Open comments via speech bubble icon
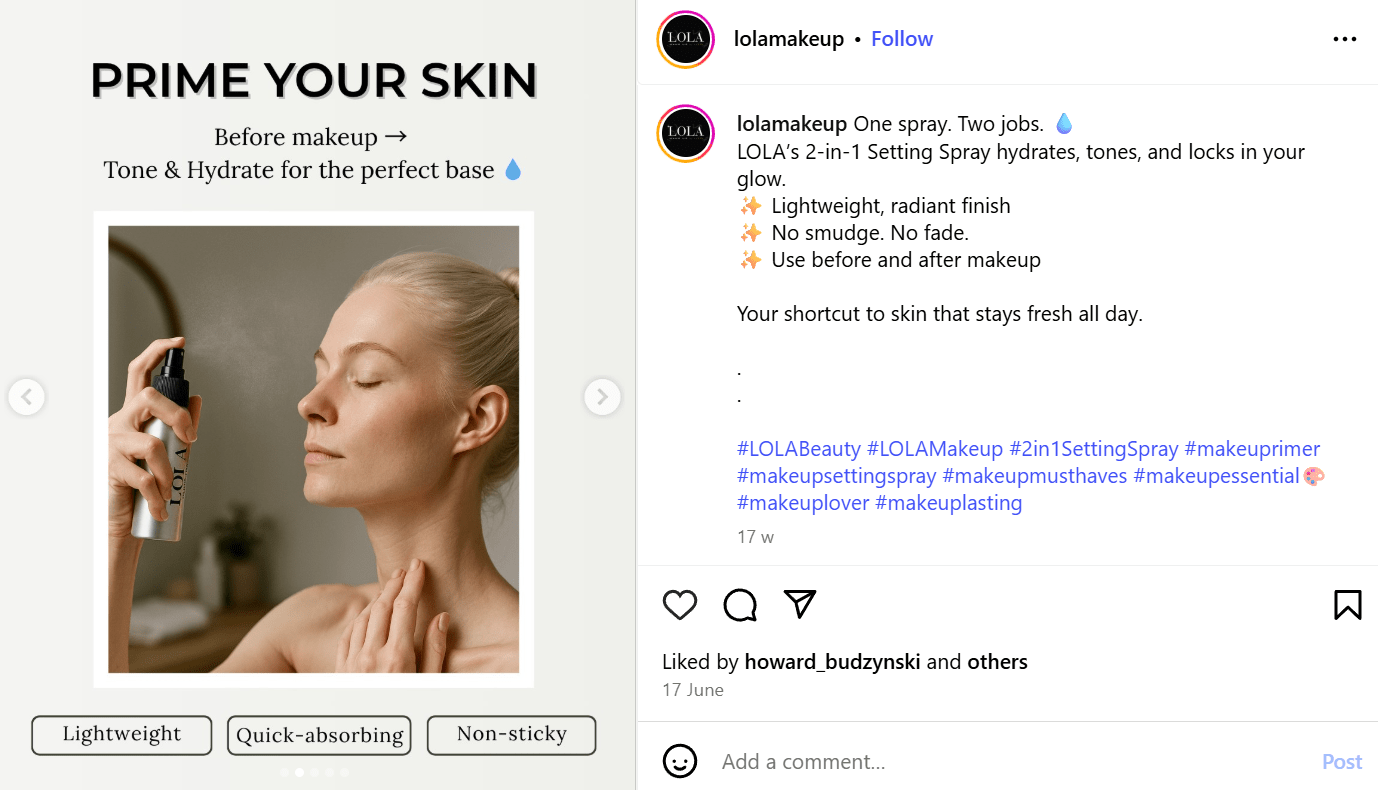Image resolution: width=1378 pixels, height=790 pixels. pos(740,604)
